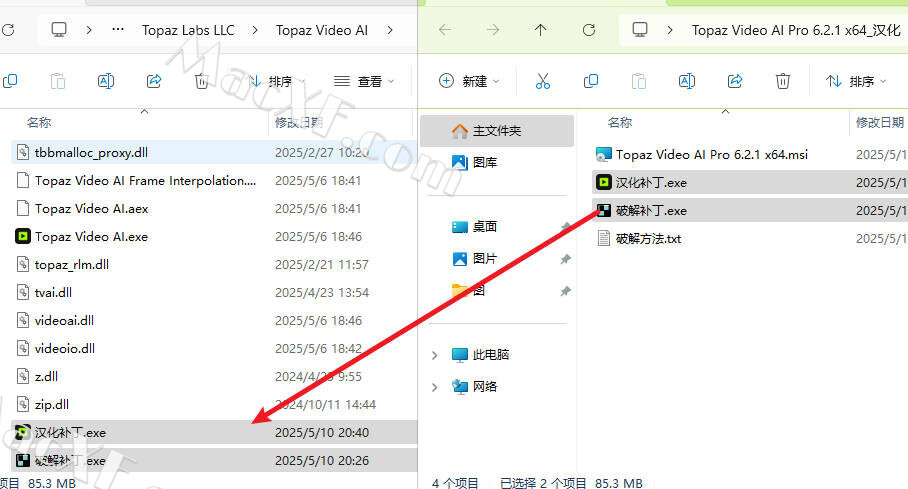
Task: Select 破解补丁.exe in right window
Action: pyautogui.click(x=750, y=210)
